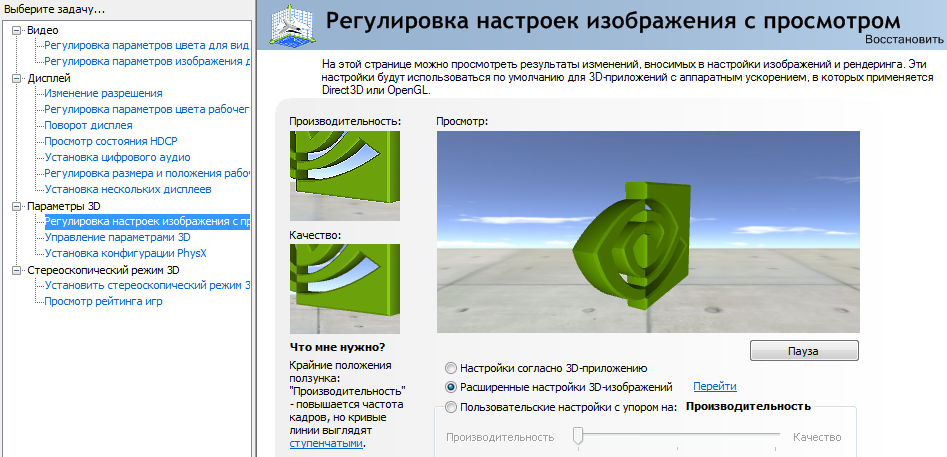
Task: Open Регулировка параметров изображения under Видео
Action: [x=147, y=62]
